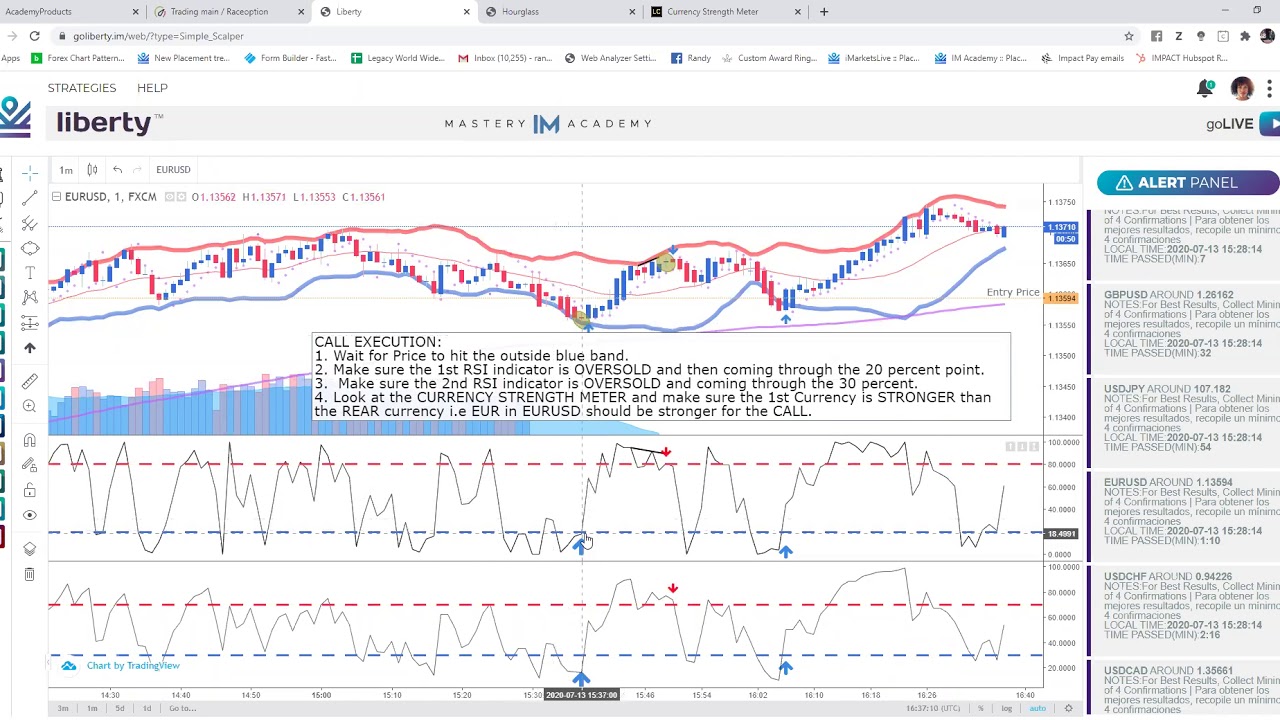This screenshot has width=1280, height=720.
Task: Toggle lock all drawing tools
Action: [x=30, y=490]
